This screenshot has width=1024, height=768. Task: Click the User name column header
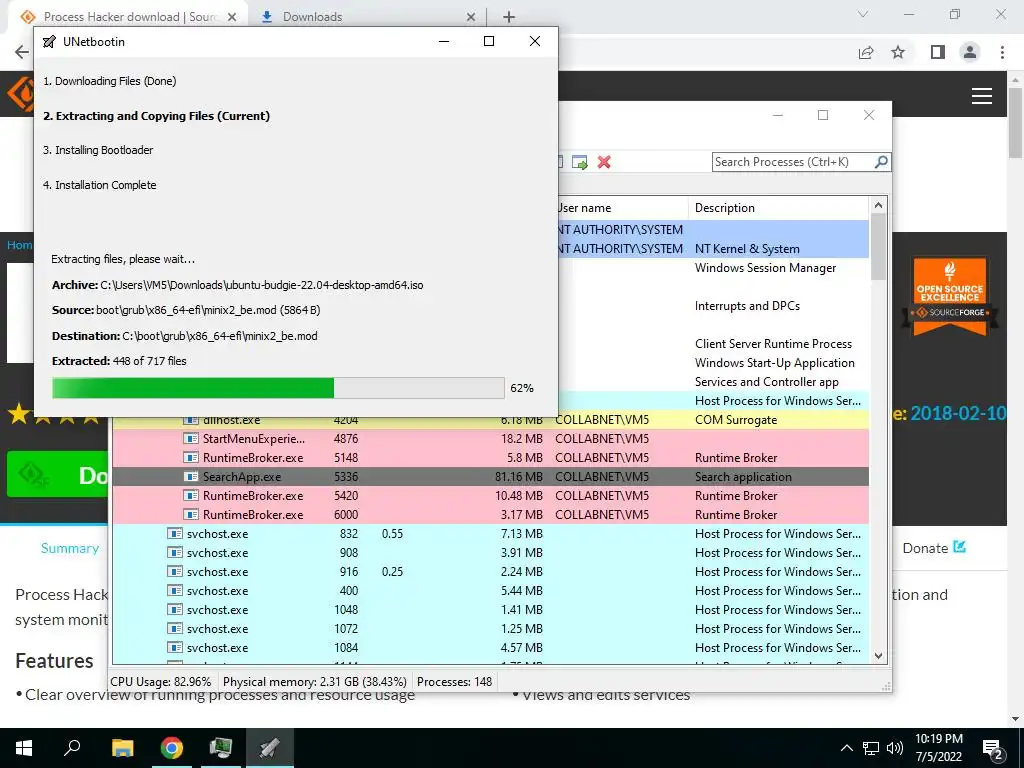(x=622, y=208)
